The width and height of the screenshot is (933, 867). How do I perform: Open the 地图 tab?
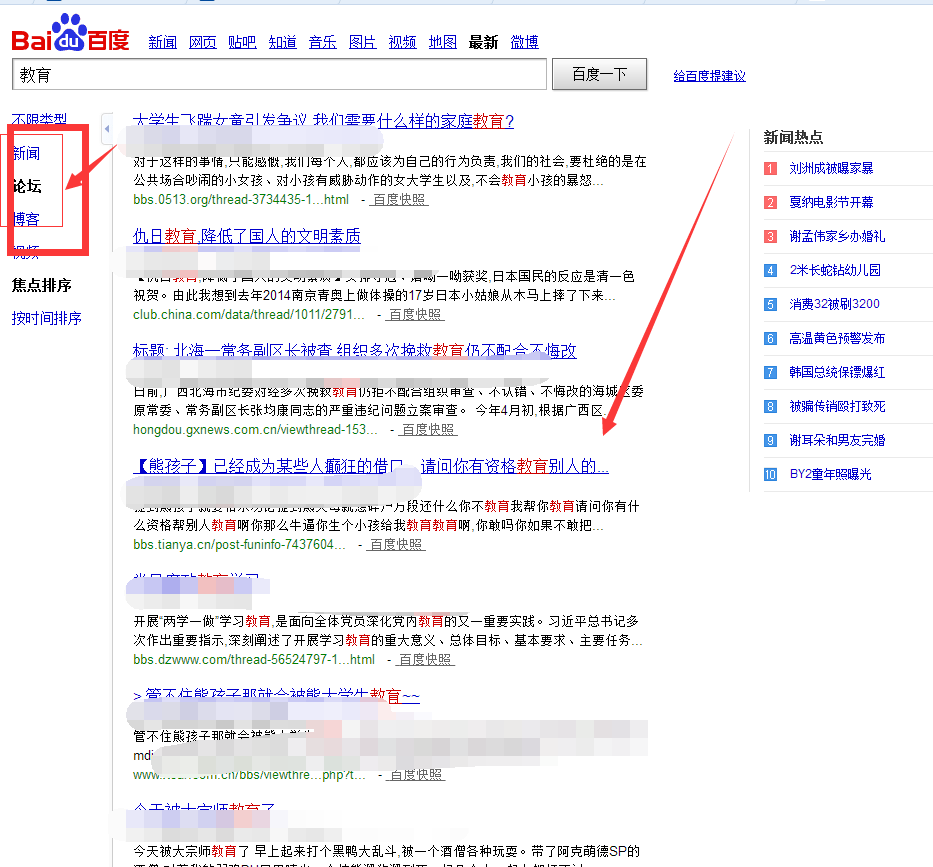[443, 42]
